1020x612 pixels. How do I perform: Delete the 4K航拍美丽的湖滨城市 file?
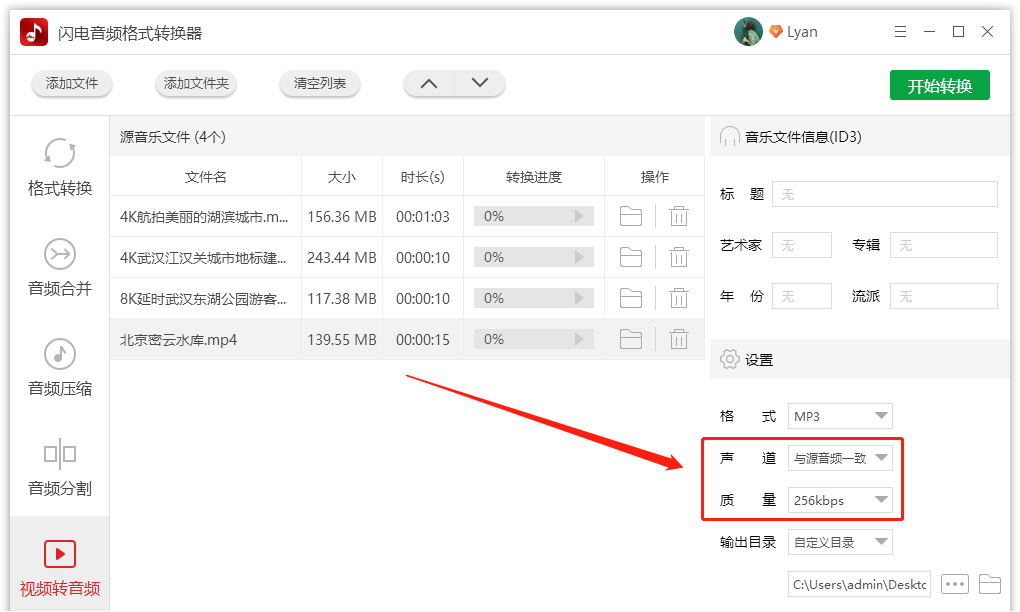click(x=678, y=216)
